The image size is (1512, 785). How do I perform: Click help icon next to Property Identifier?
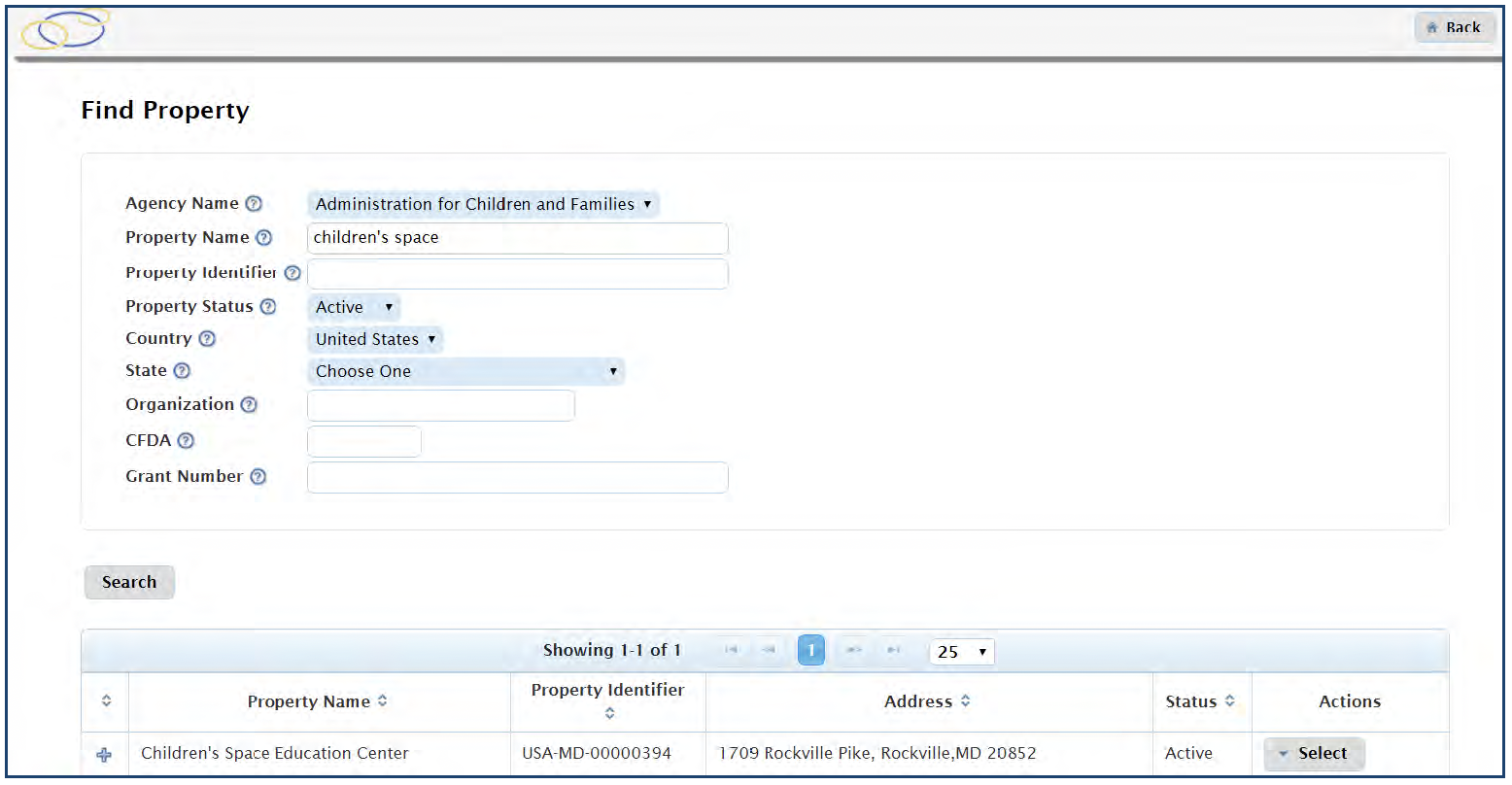[x=292, y=274]
